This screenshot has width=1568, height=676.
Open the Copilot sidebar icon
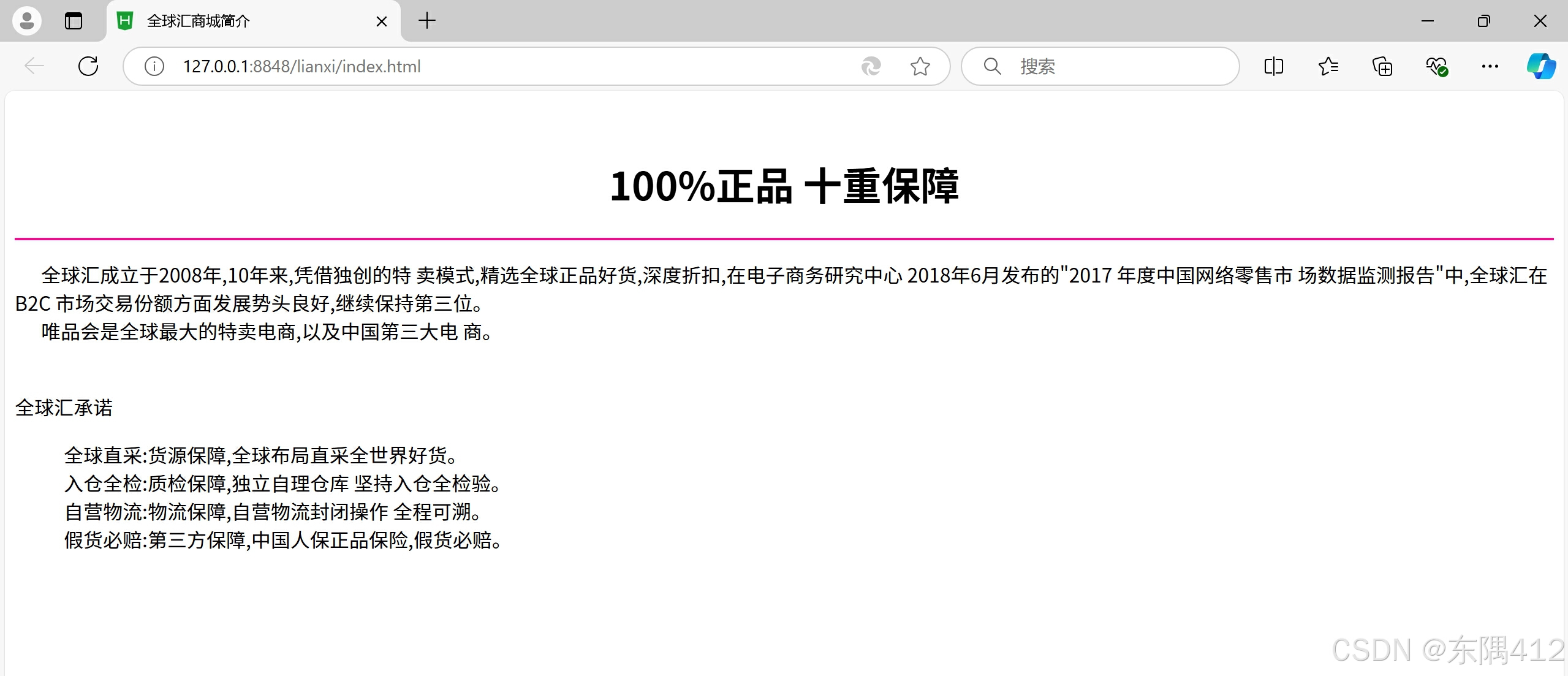(x=1540, y=66)
